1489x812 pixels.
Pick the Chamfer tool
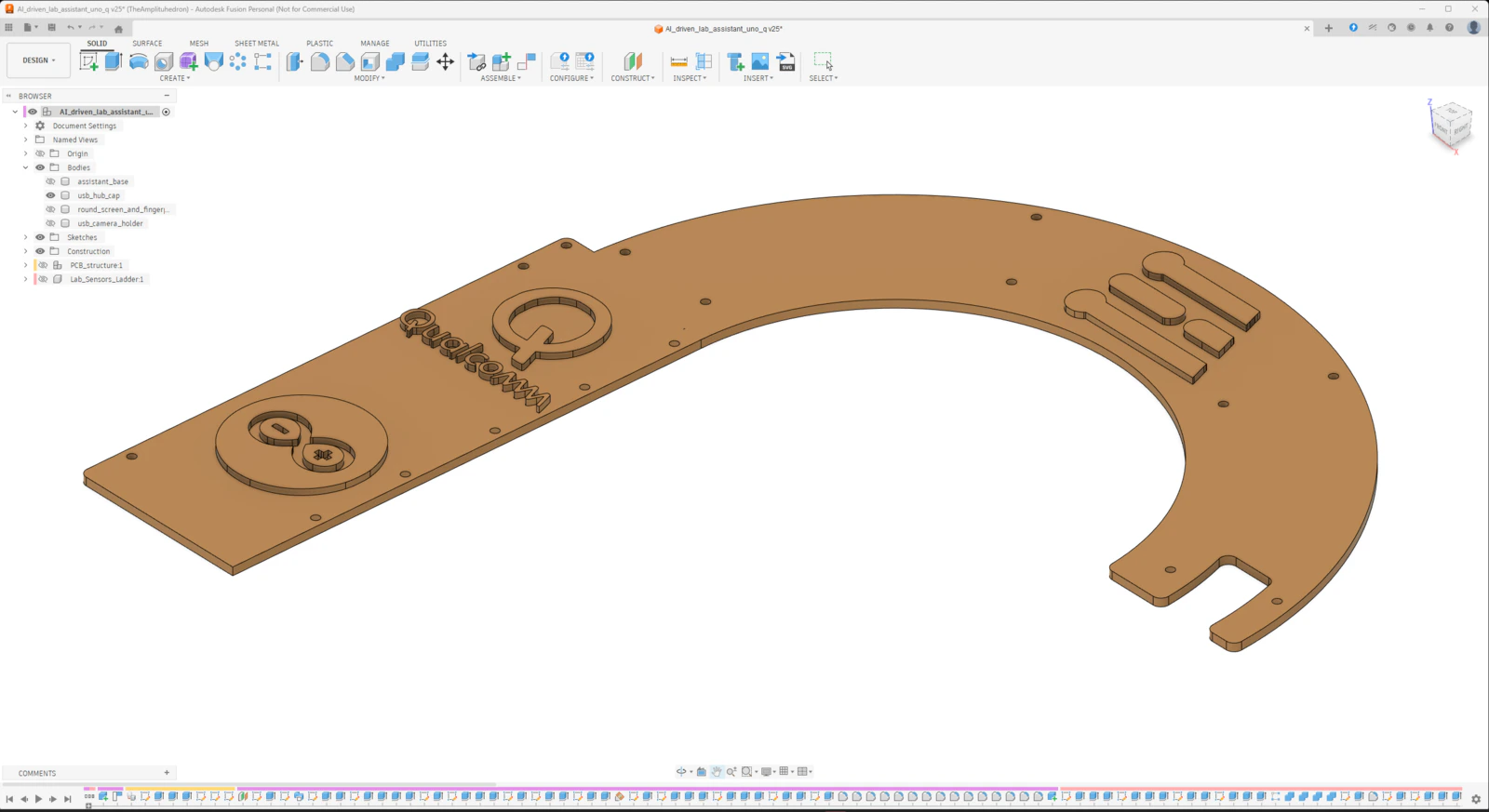345,61
